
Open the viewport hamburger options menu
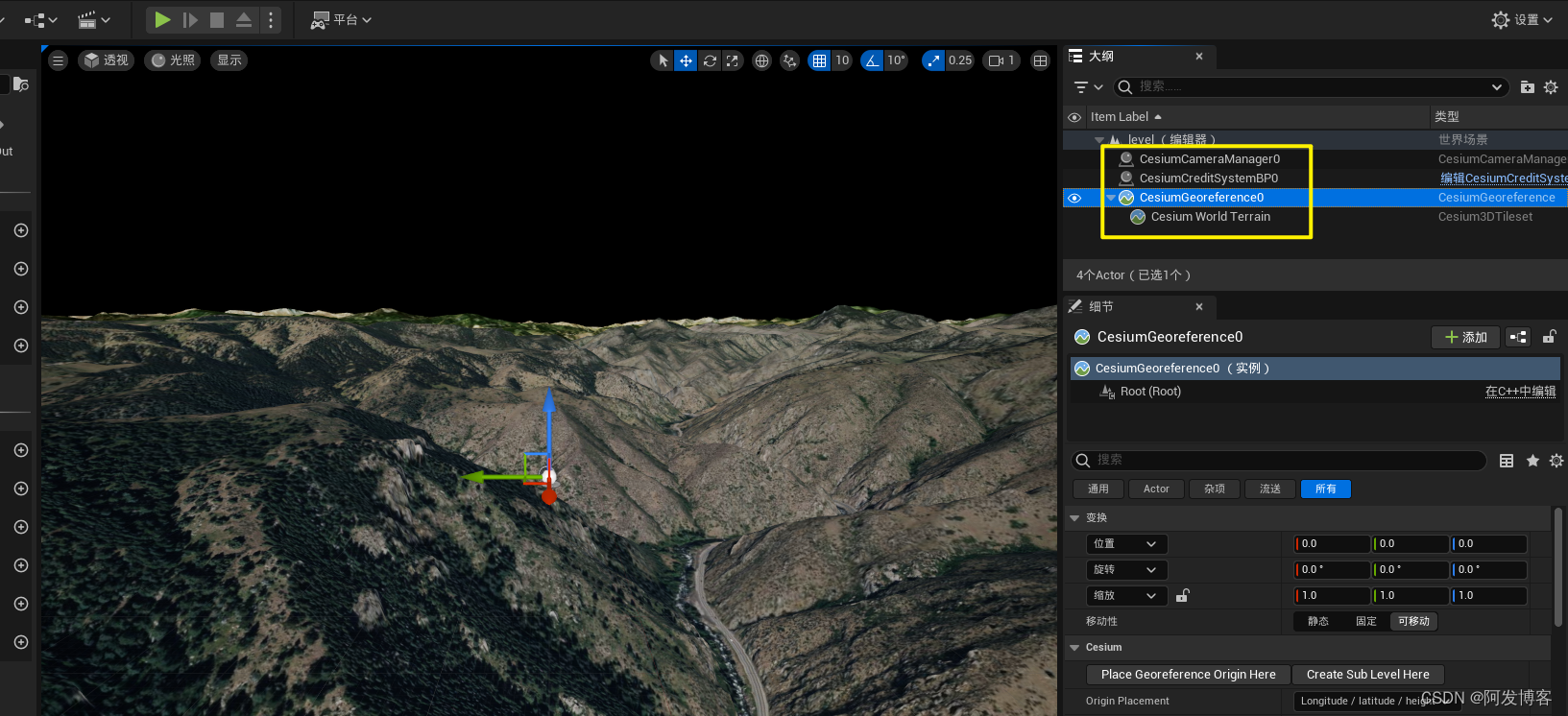coord(59,60)
